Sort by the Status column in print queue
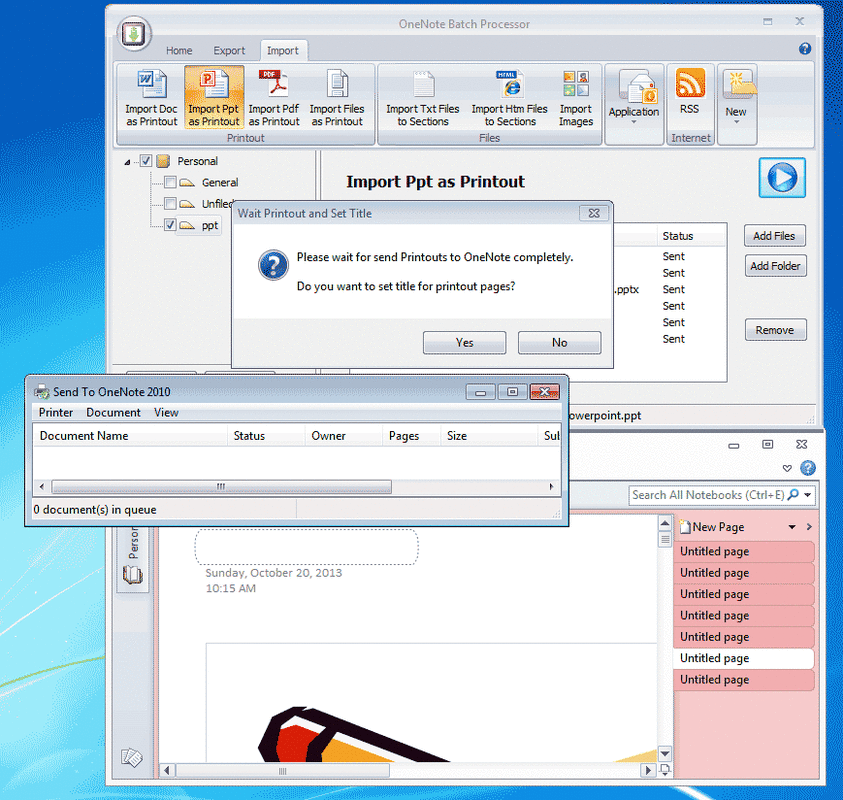This screenshot has width=843, height=800. tap(266, 435)
